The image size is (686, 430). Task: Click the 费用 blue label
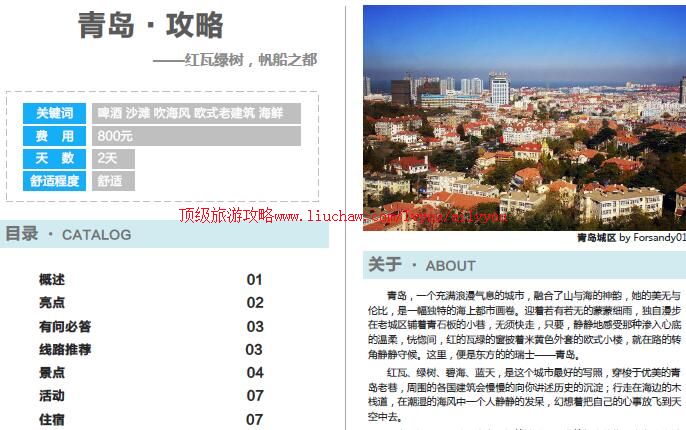(x=55, y=136)
